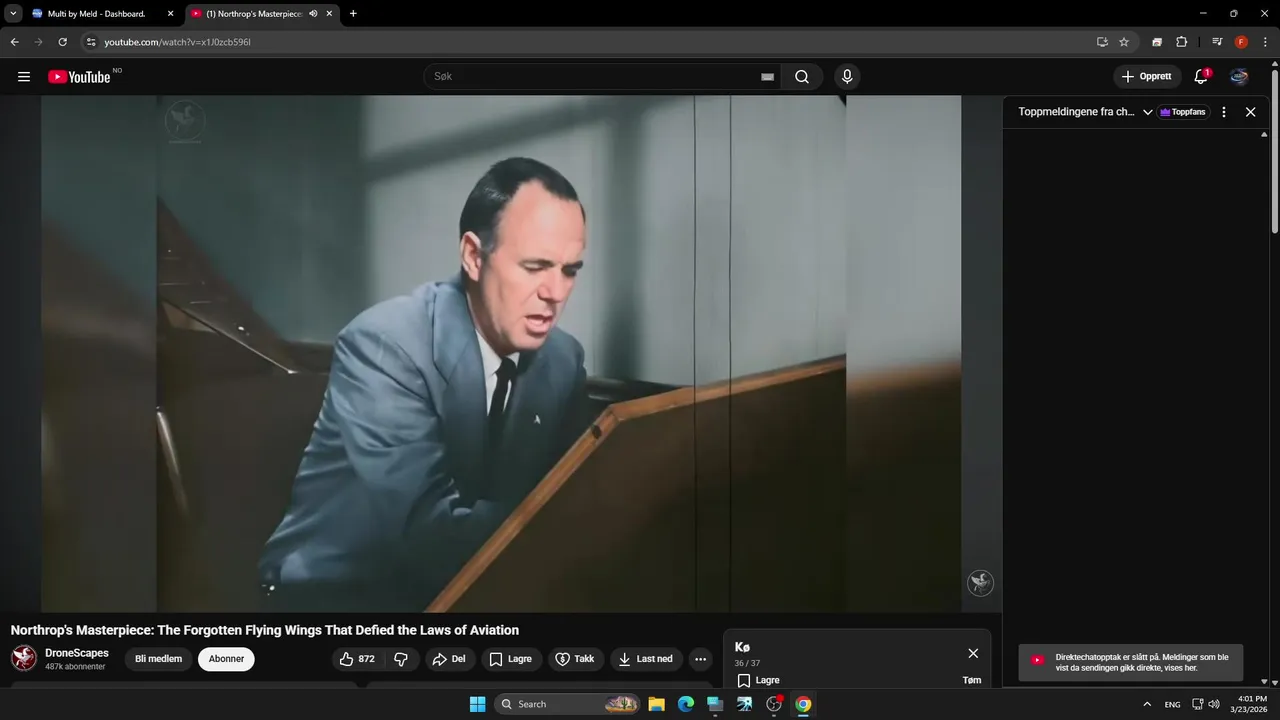
Task: Expand the Toppmeldingene chat mode dropdown
Action: click(1148, 112)
